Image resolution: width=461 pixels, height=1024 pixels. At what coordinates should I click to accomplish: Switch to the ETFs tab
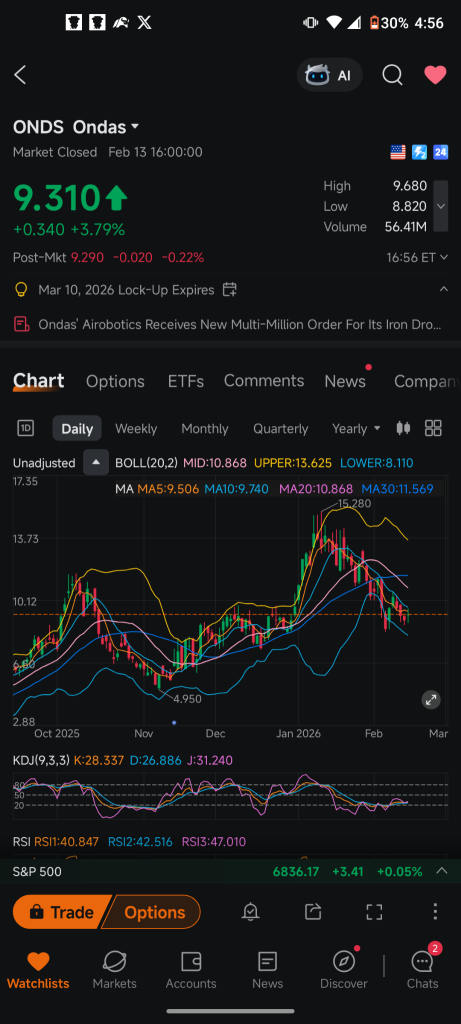(185, 381)
